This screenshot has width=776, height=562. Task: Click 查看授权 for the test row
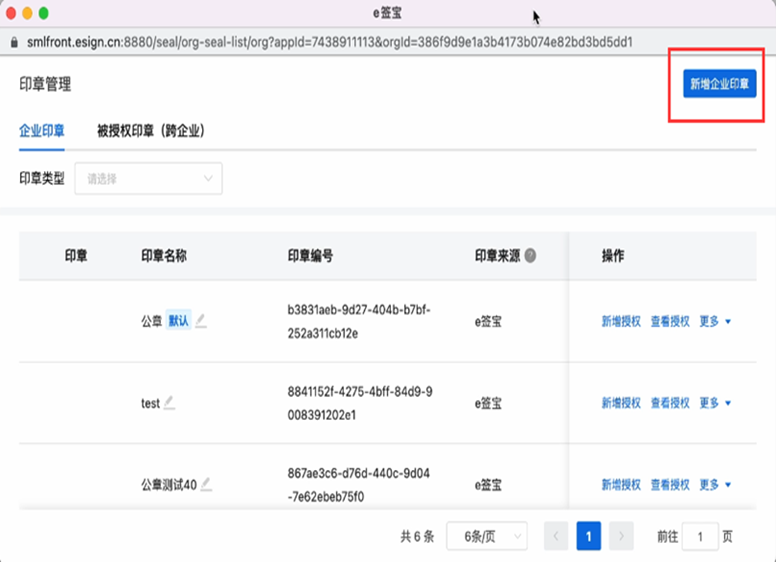pos(670,403)
